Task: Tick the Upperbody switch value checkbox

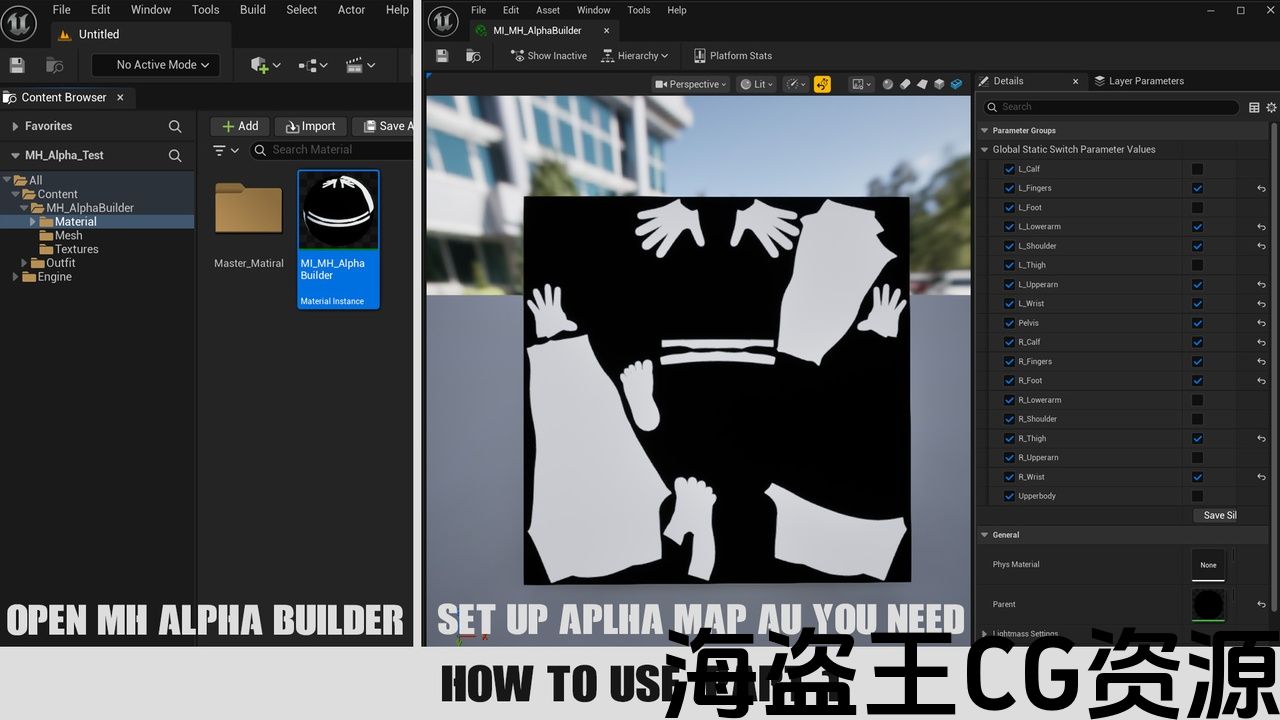Action: [1197, 496]
